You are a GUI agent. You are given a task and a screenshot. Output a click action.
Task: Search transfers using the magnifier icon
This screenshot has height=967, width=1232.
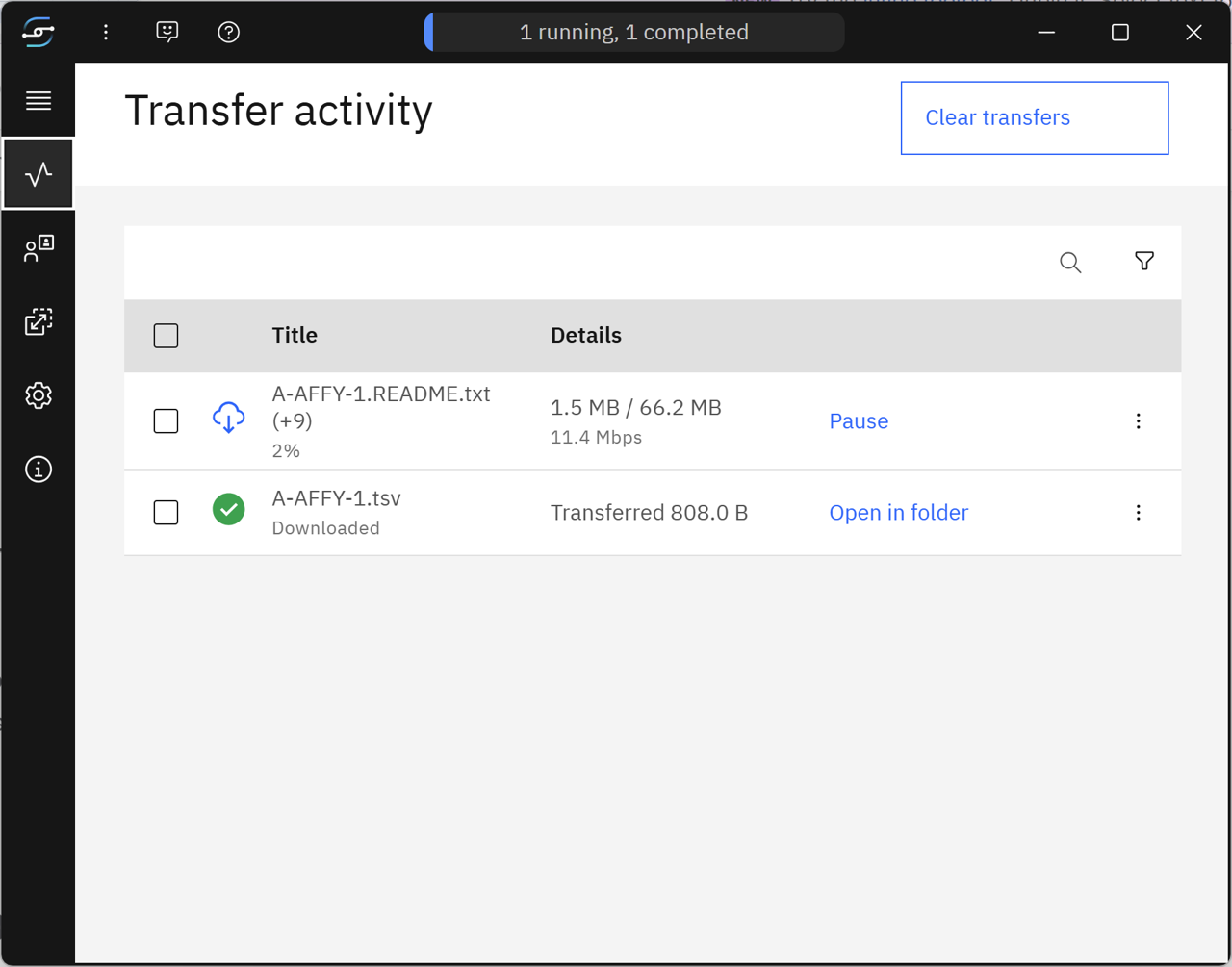1070,263
